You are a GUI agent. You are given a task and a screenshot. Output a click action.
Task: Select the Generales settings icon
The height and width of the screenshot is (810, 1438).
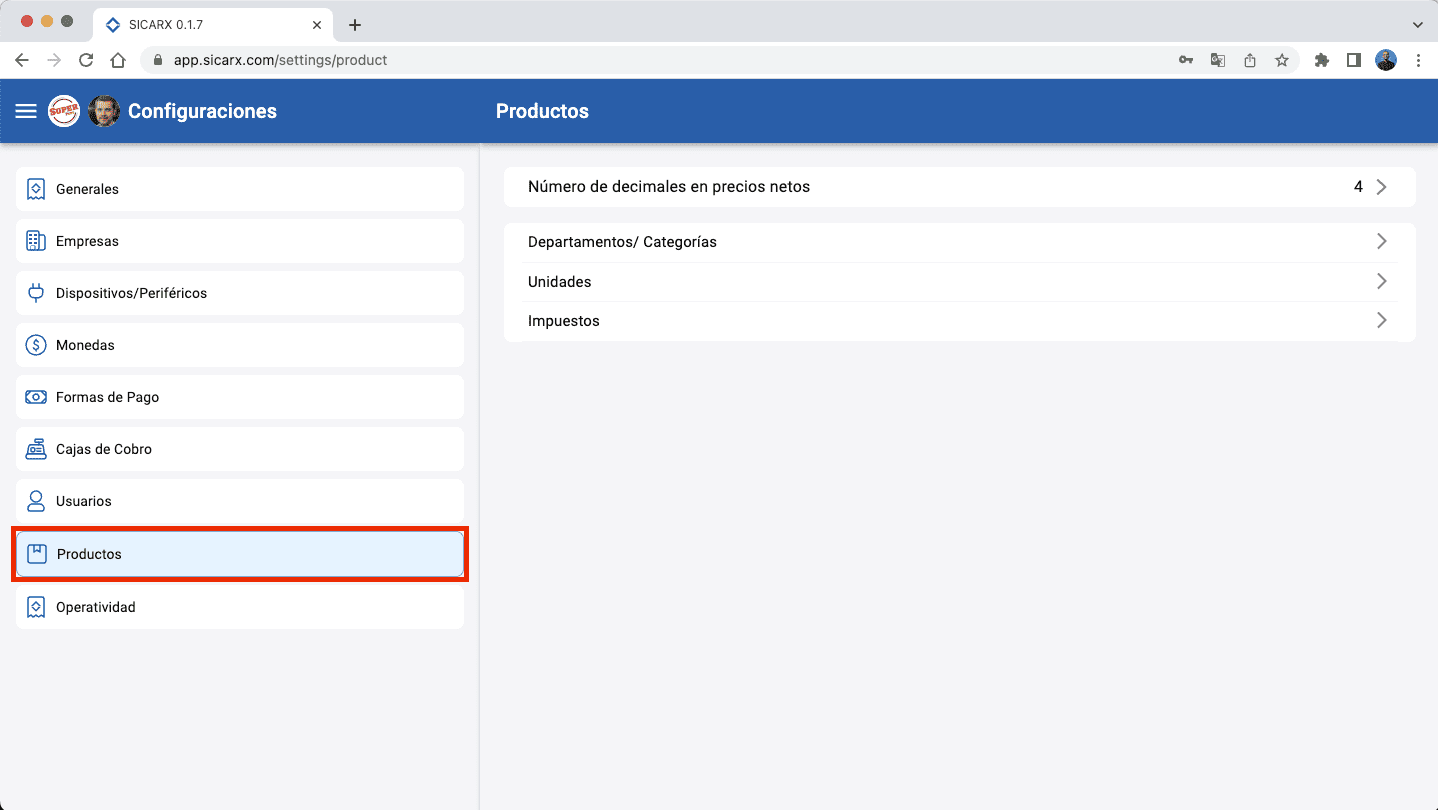point(36,188)
